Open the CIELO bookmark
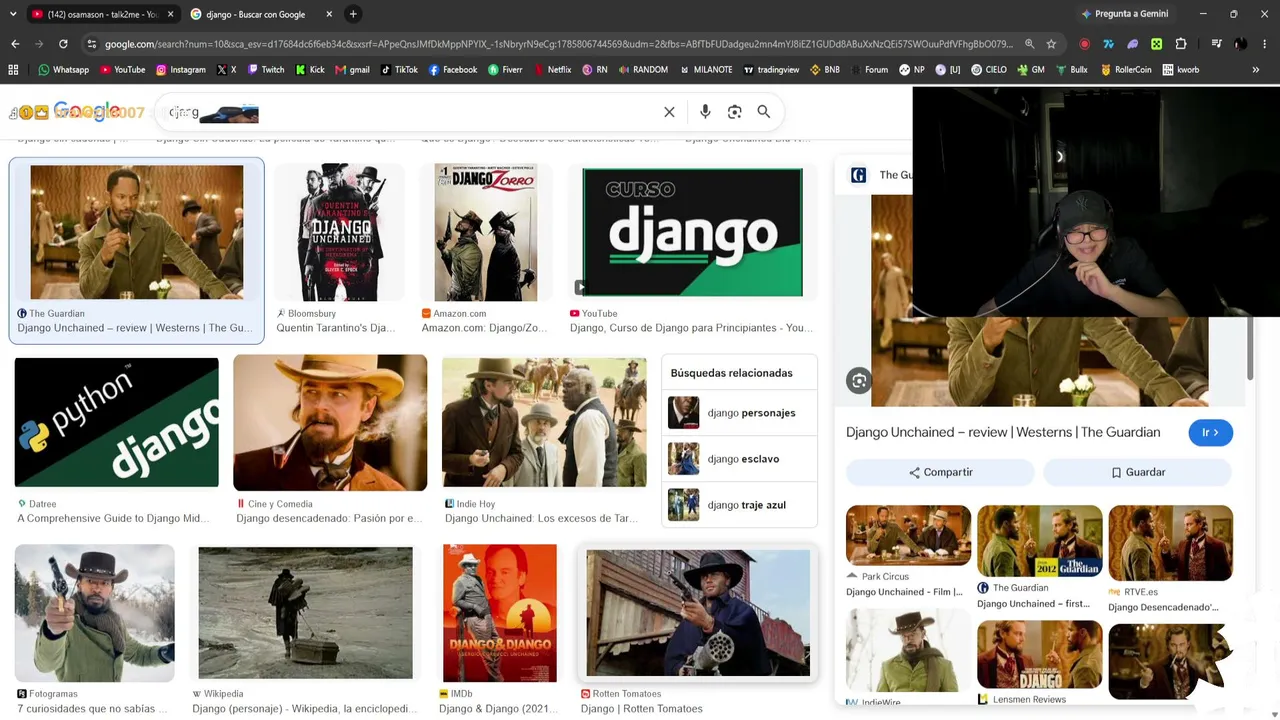1280x720 pixels. pyautogui.click(x=988, y=70)
